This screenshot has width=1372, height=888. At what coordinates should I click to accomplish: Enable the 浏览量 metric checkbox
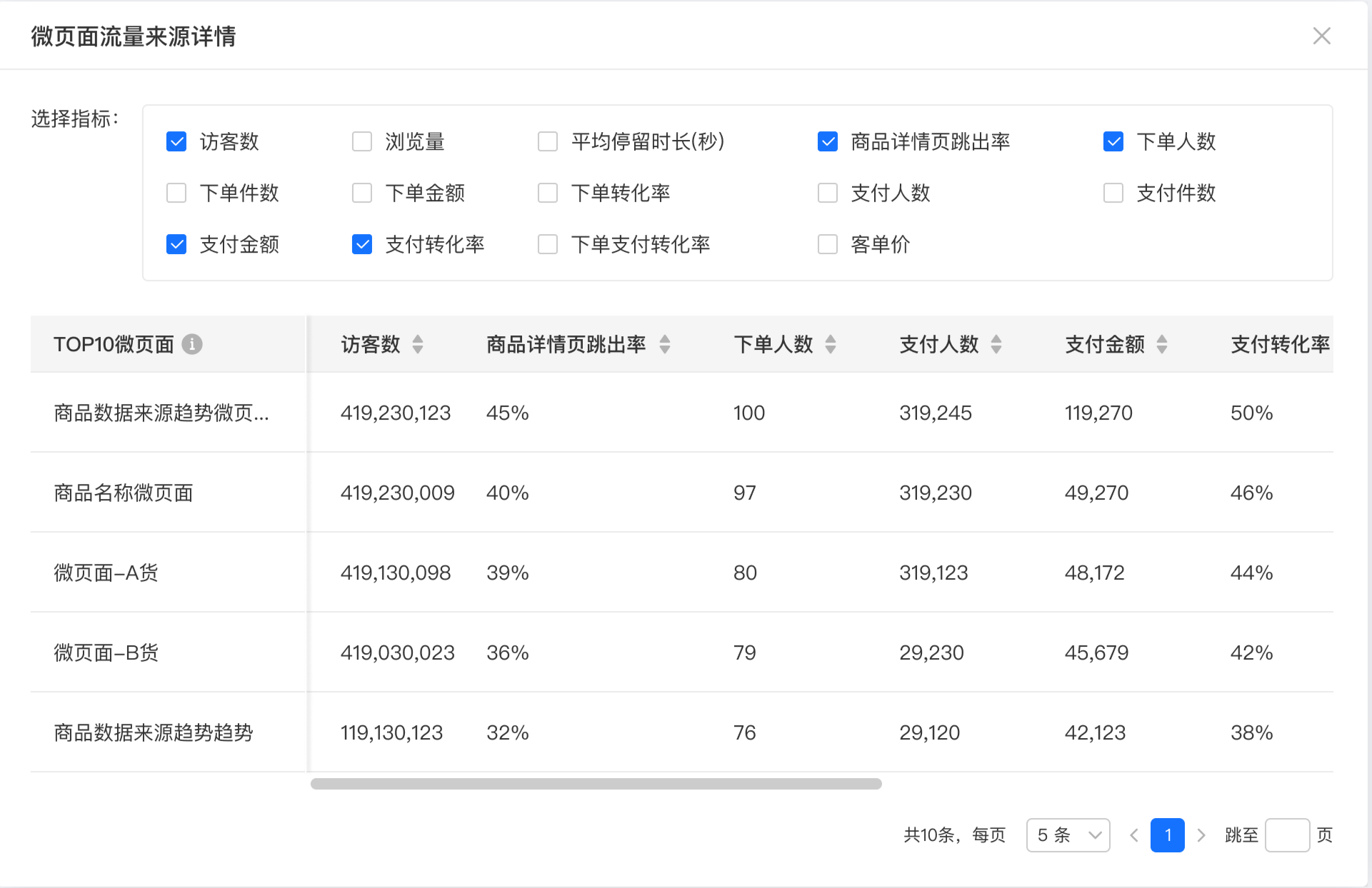(362, 141)
